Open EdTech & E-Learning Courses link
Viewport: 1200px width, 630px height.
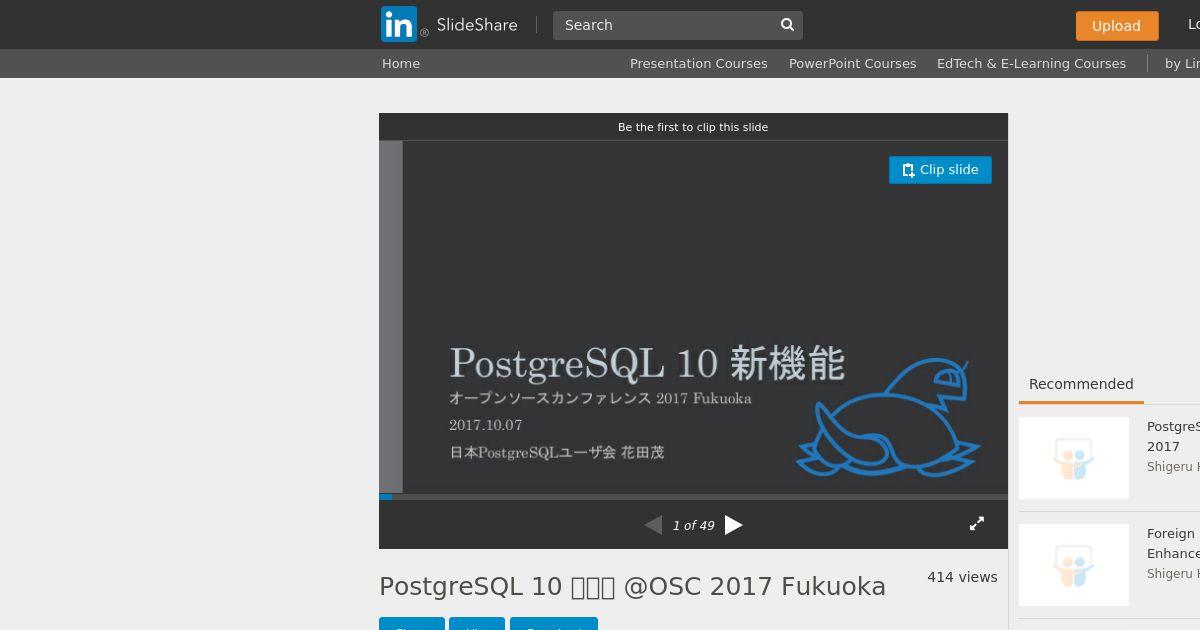pyautogui.click(x=1031, y=63)
